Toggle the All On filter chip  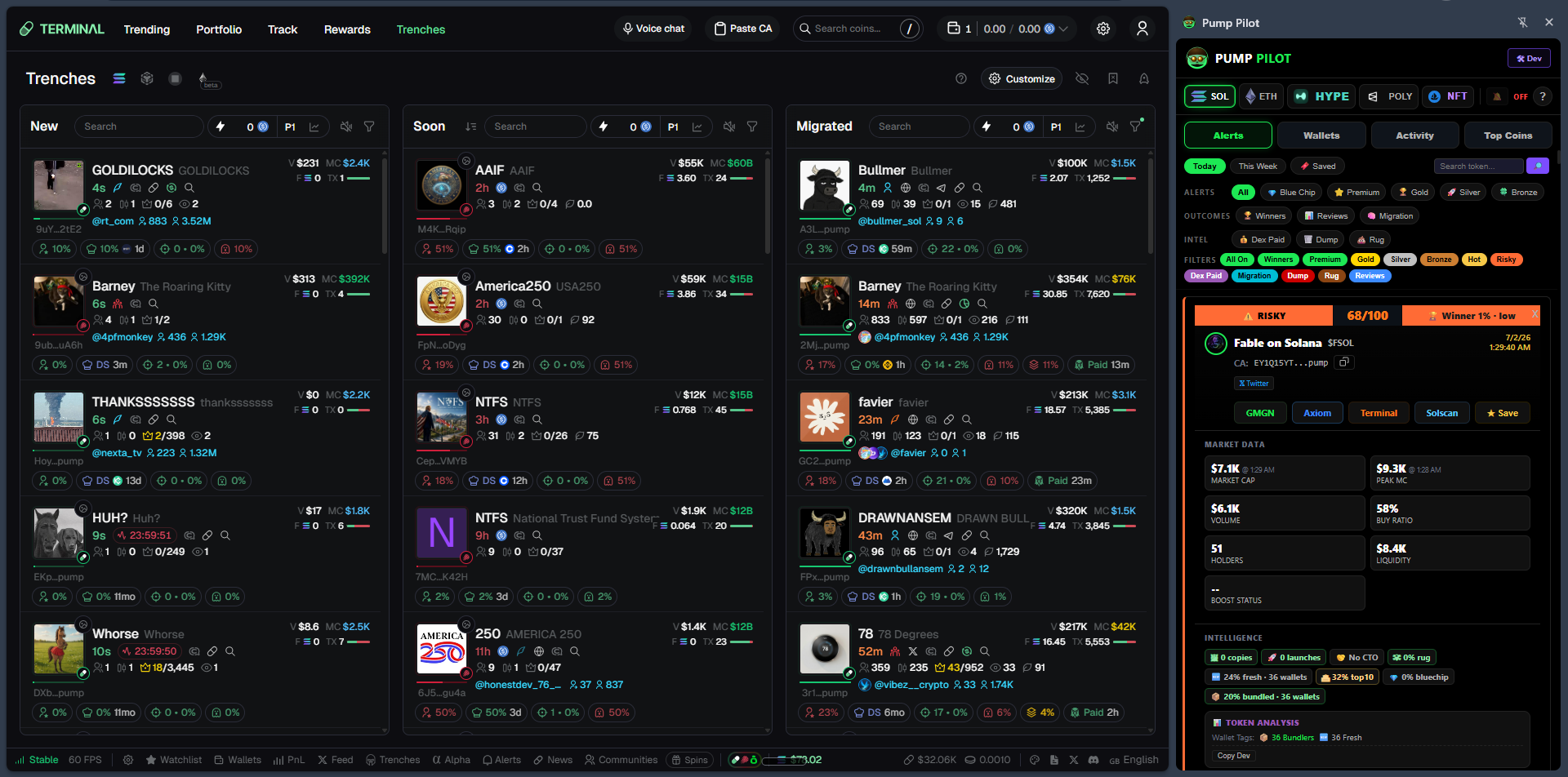point(1237,260)
